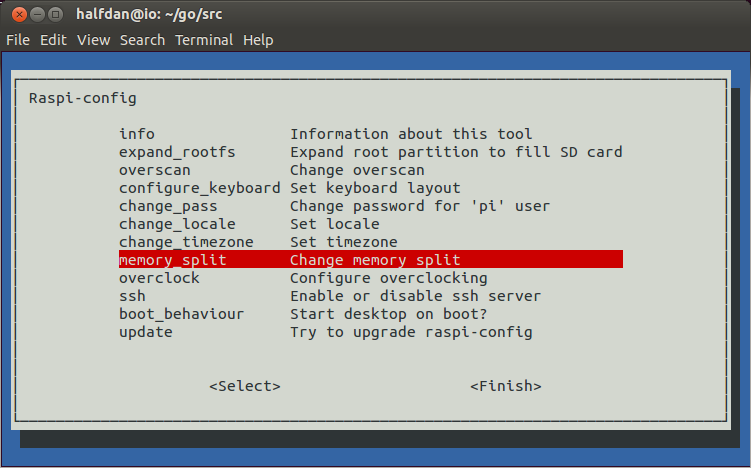Open the Terminal menu
The image size is (751, 468).
click(x=204, y=40)
